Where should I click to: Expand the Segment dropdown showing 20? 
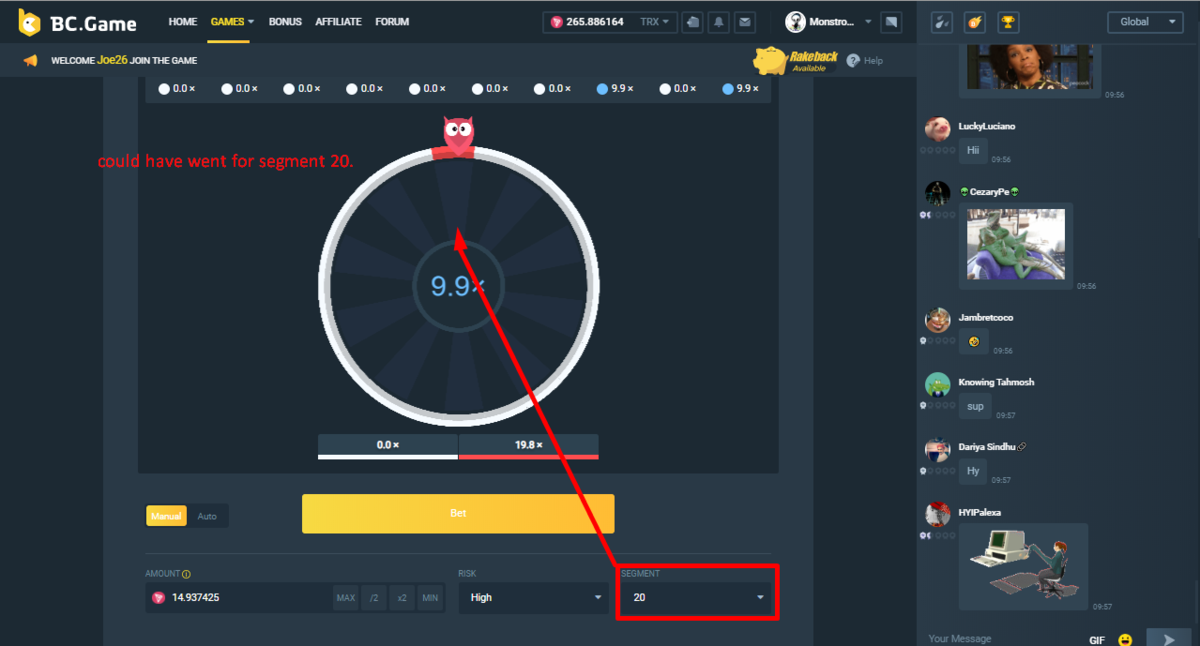(696, 597)
